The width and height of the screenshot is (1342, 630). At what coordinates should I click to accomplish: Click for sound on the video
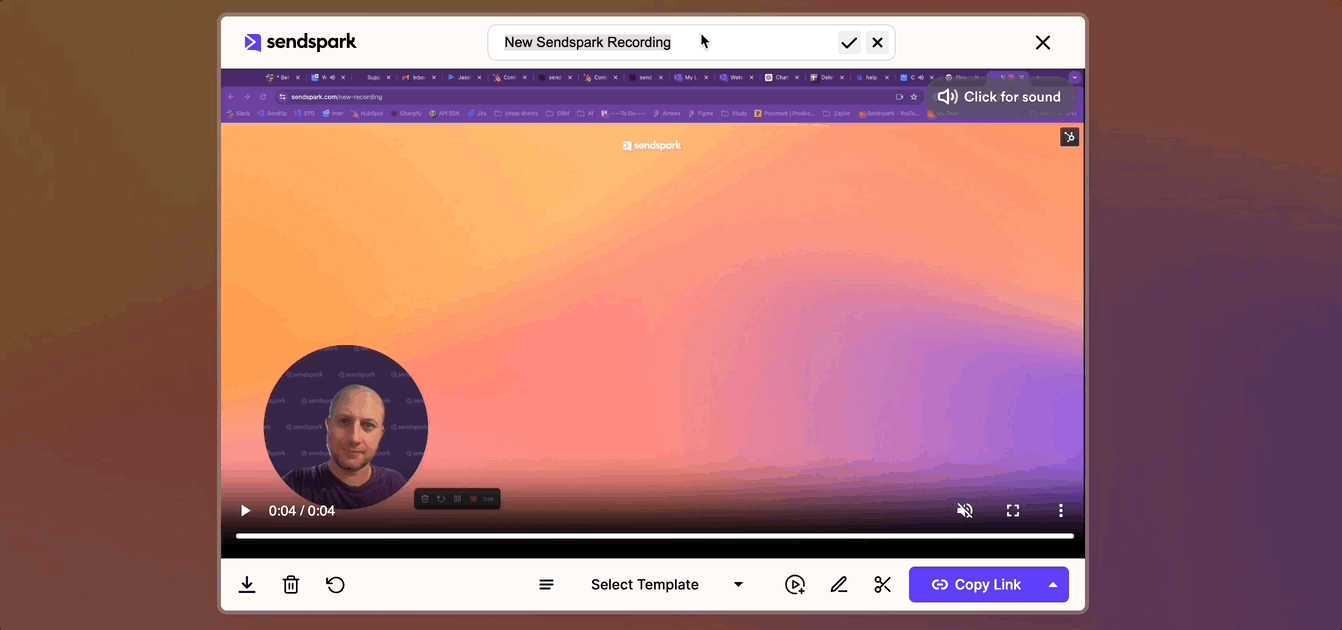[999, 97]
